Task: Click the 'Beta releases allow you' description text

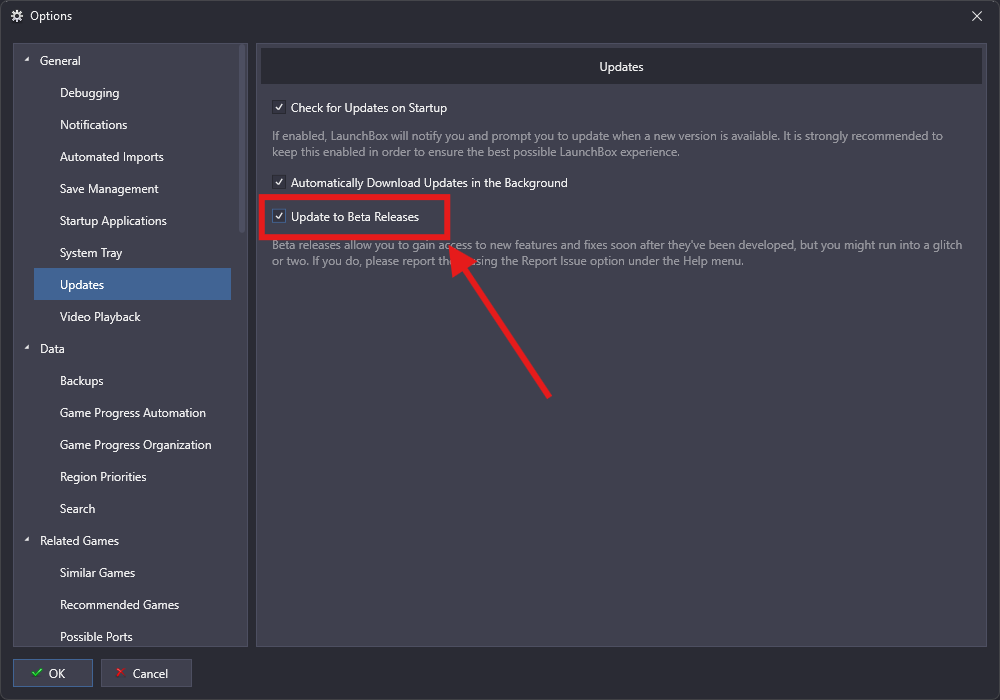Action: (x=617, y=252)
